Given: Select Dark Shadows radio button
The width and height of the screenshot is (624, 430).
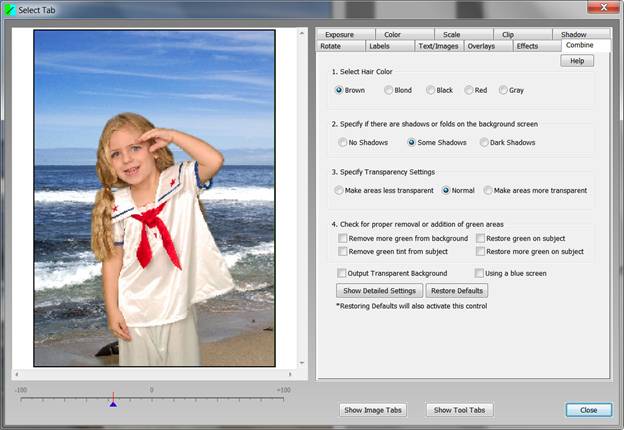Looking at the screenshot, I should pyautogui.click(x=484, y=142).
